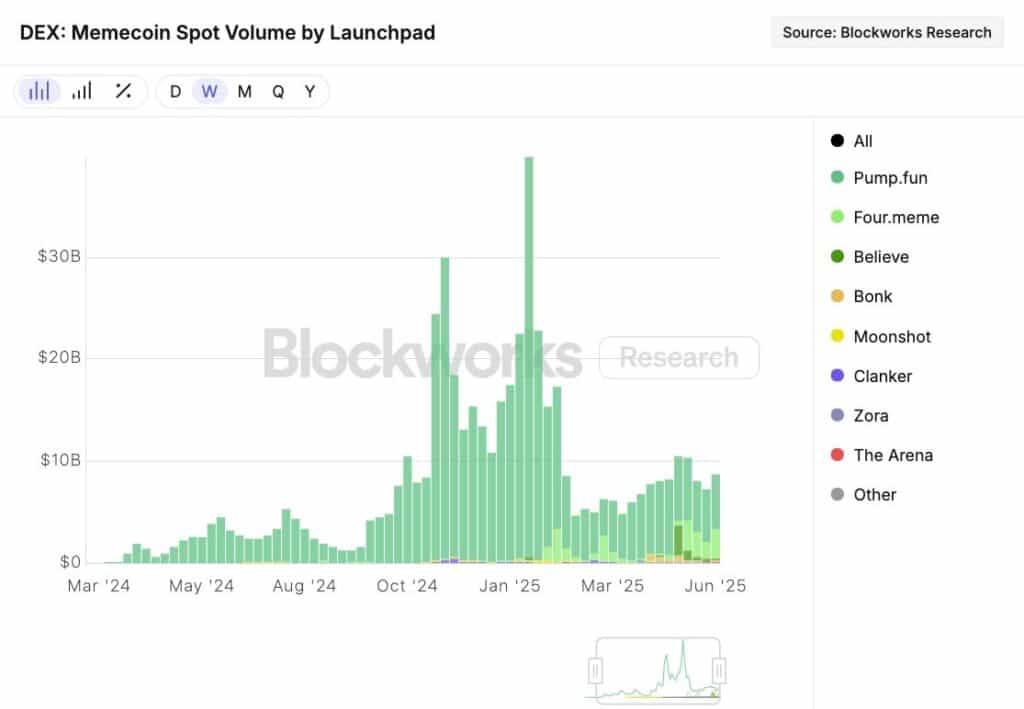This screenshot has width=1024, height=709.
Task: Click the May '24 axis label
Action: point(201,586)
